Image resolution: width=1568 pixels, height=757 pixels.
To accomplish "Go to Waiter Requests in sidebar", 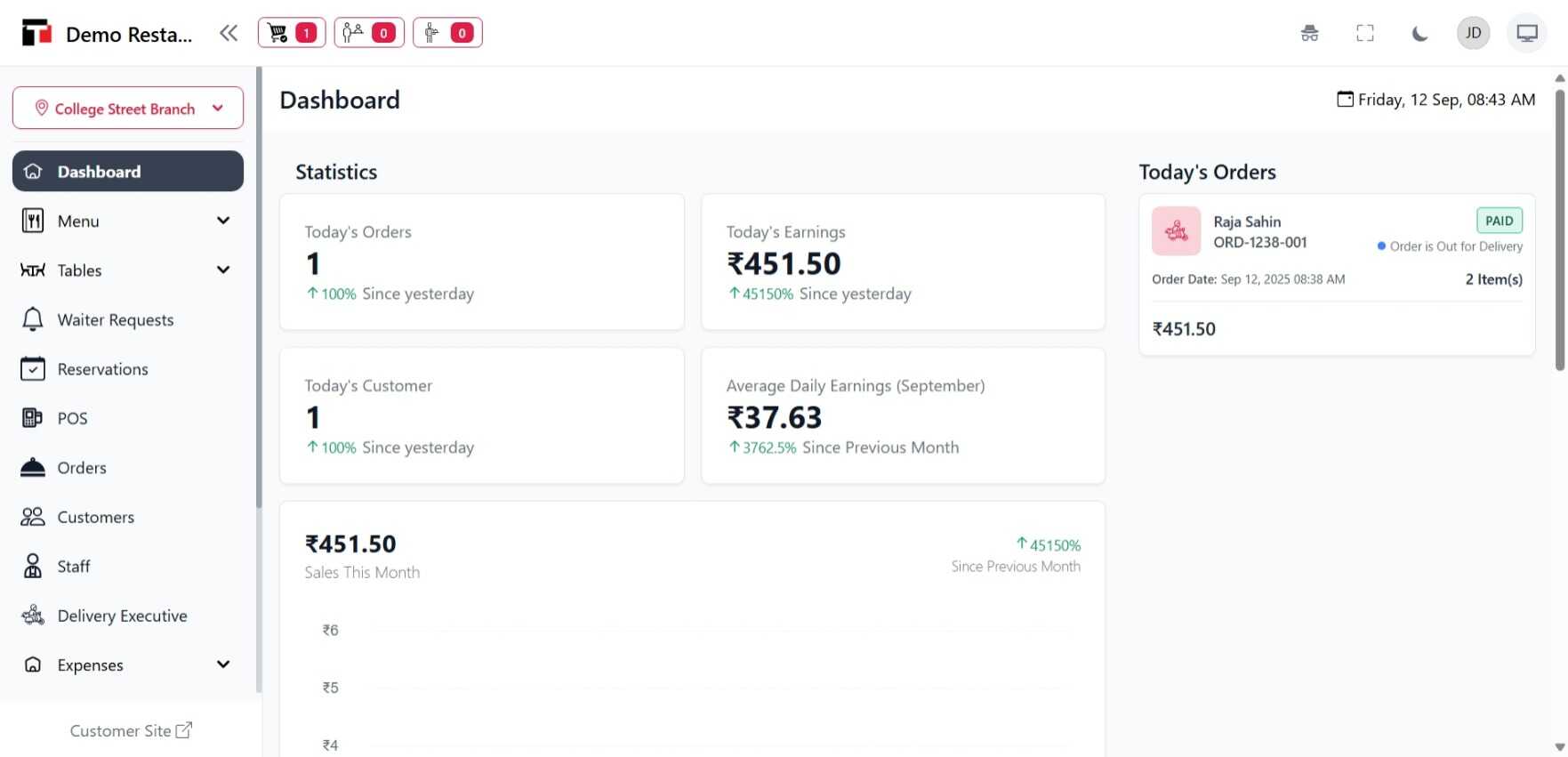I will pos(116,320).
